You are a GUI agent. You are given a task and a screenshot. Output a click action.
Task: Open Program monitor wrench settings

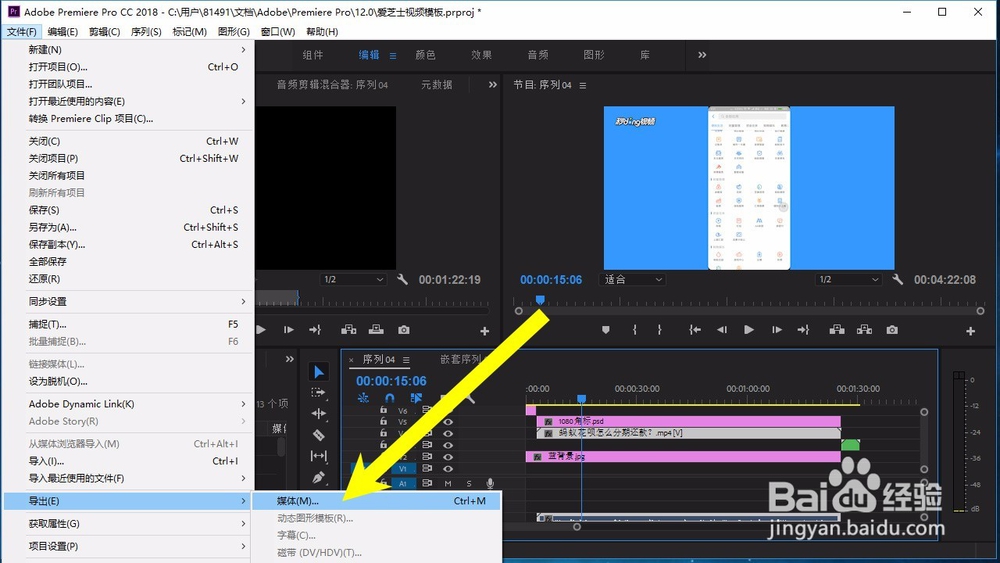tap(898, 279)
